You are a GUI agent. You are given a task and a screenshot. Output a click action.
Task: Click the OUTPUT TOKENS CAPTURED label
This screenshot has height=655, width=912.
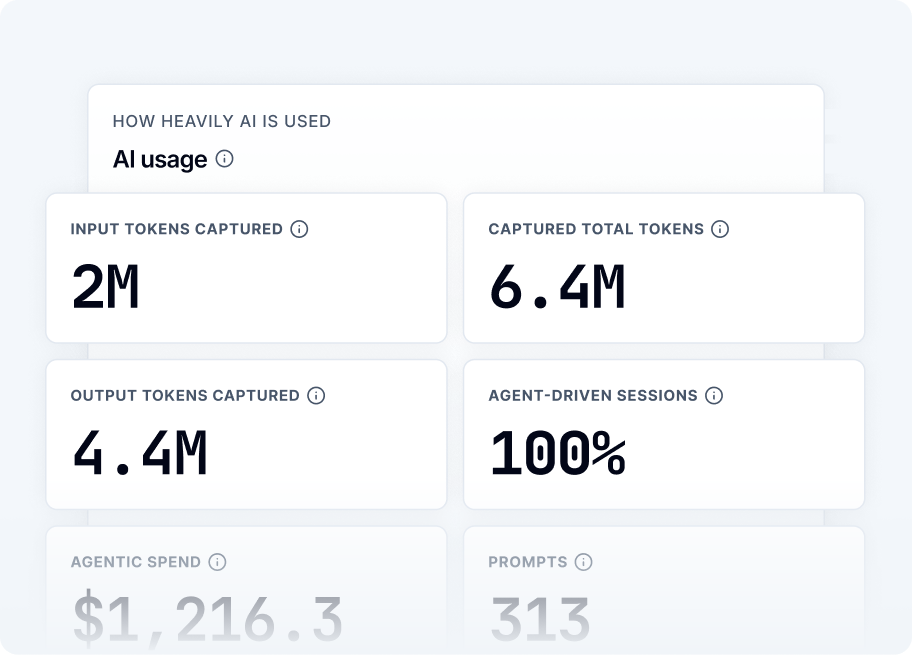point(185,396)
